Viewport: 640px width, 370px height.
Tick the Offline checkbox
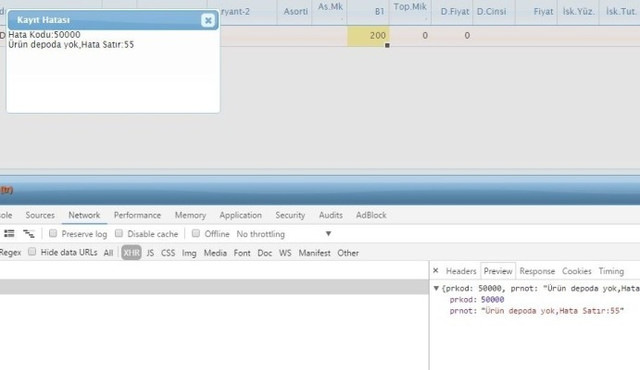point(196,233)
